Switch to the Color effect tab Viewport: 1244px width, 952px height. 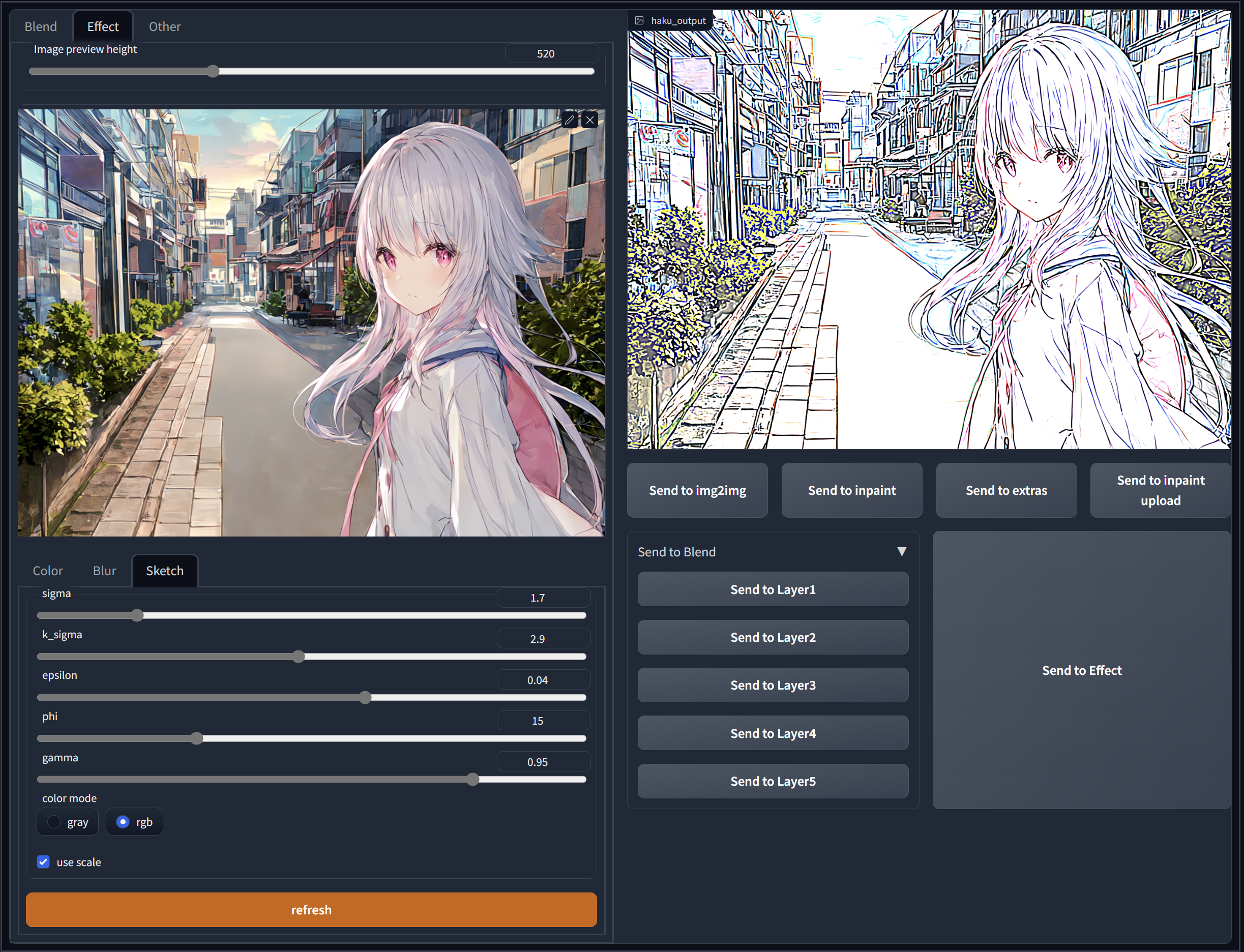(48, 571)
